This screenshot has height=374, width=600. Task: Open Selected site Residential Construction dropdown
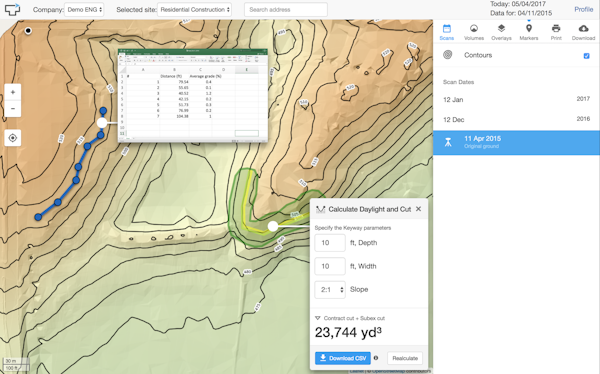pos(194,10)
